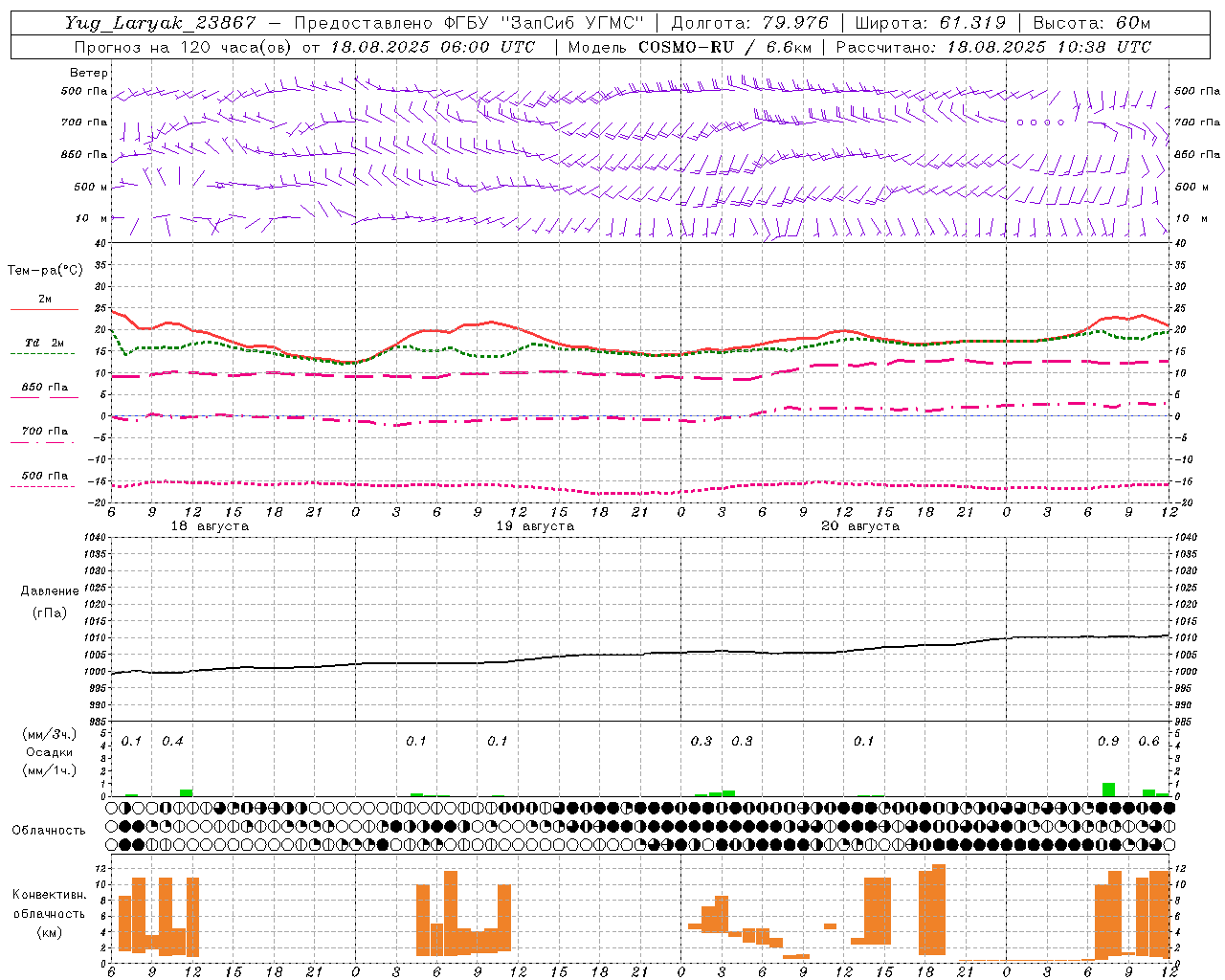The image size is (1225, 980).
Task: Click the 2м temperature legend label
Action: [x=45, y=299]
